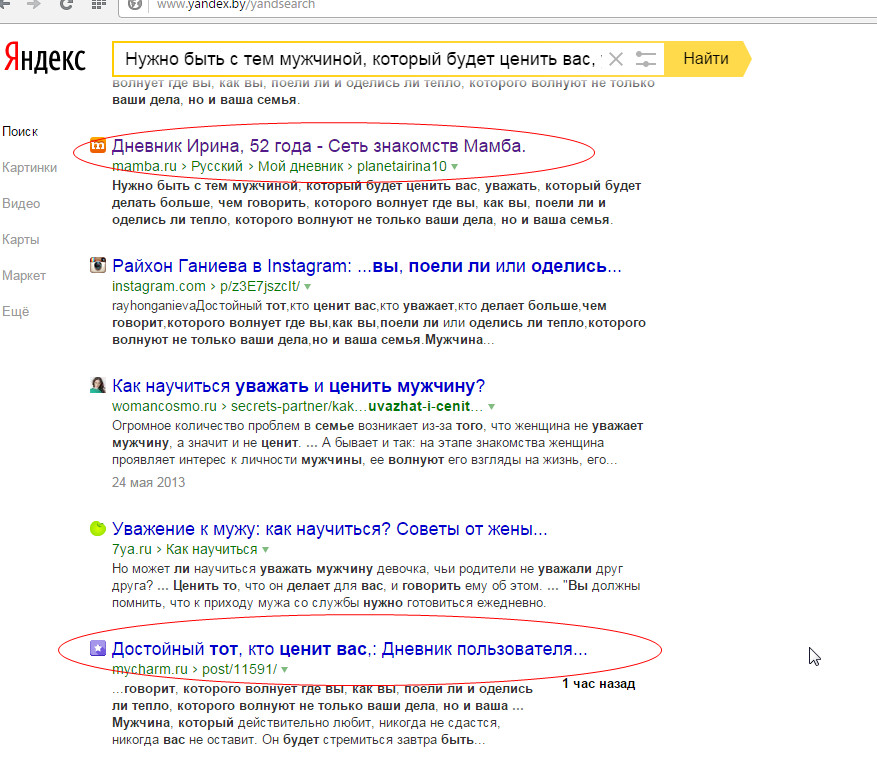
Task: Click the instagram.com domain link
Action: 159,286
